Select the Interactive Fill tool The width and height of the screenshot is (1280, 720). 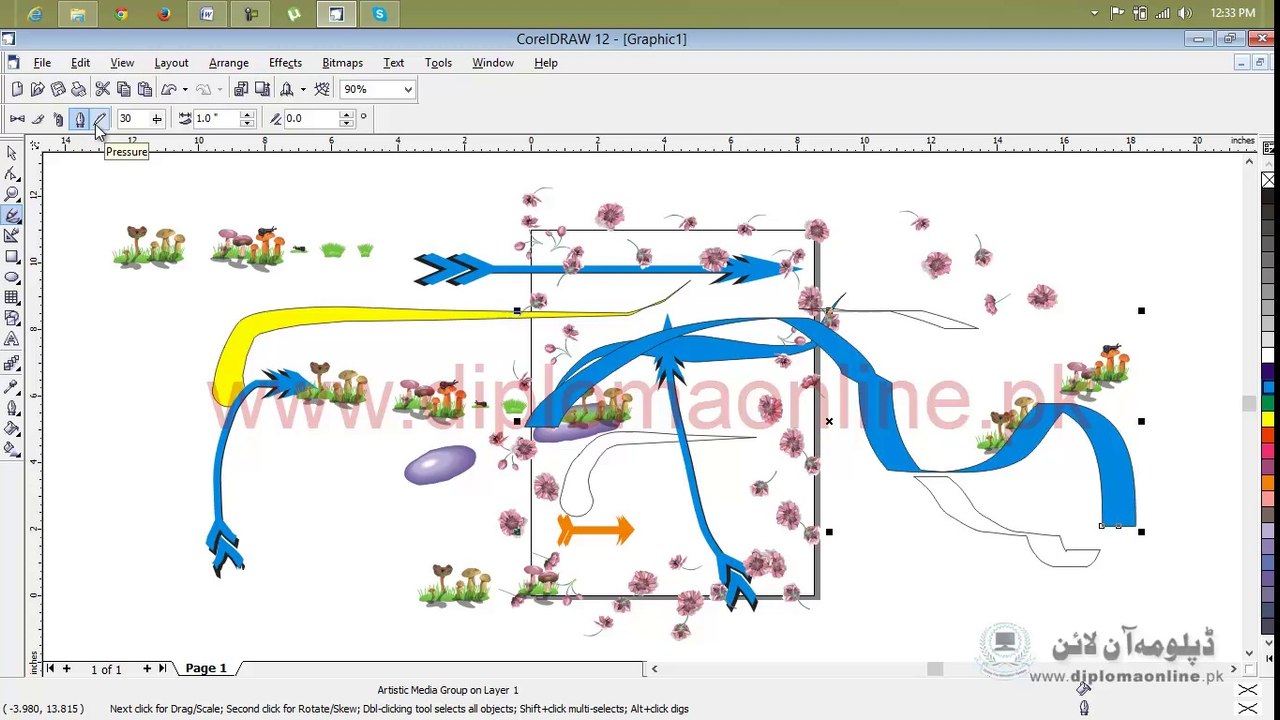(12, 449)
